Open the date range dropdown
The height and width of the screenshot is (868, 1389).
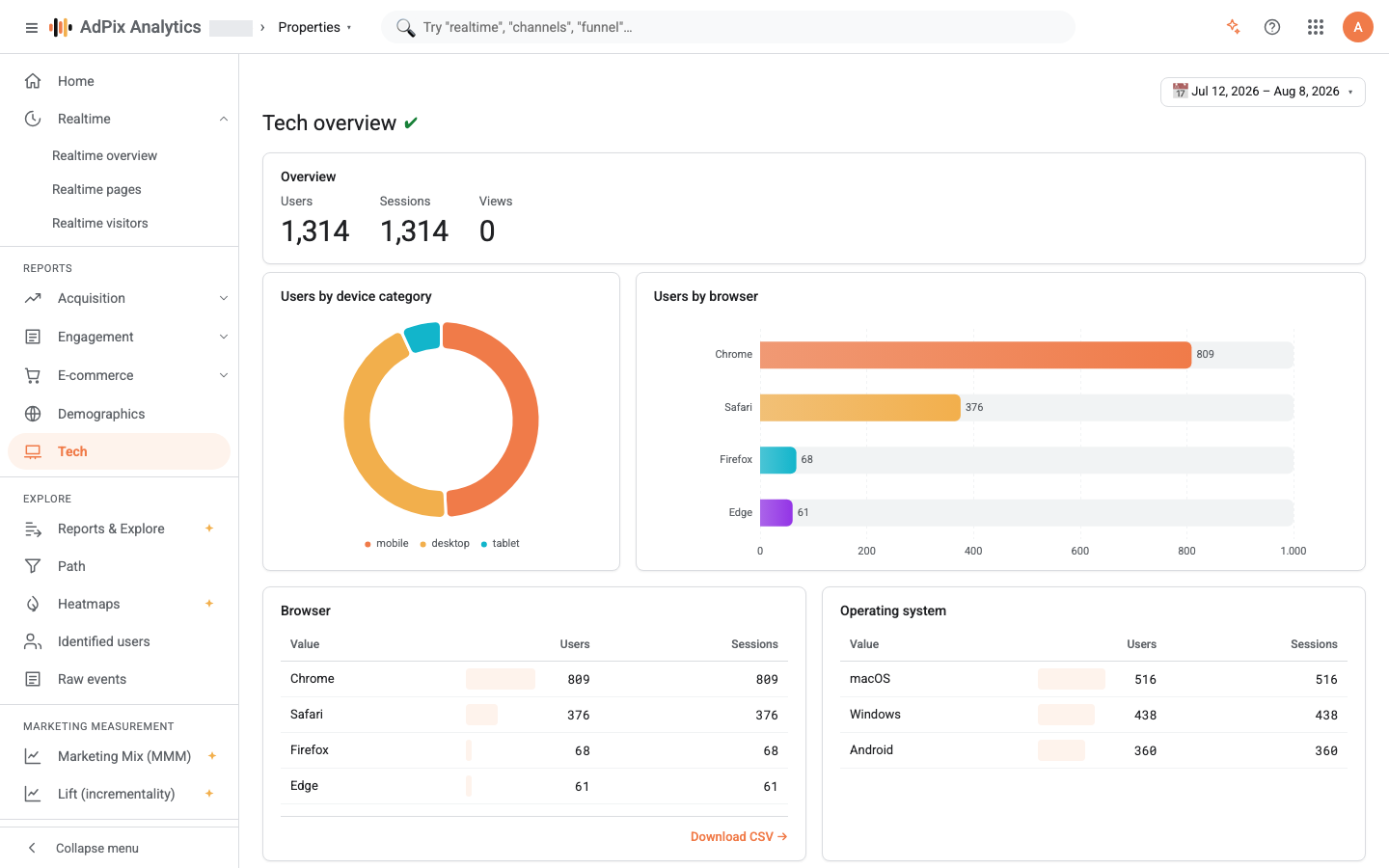pyautogui.click(x=1263, y=92)
